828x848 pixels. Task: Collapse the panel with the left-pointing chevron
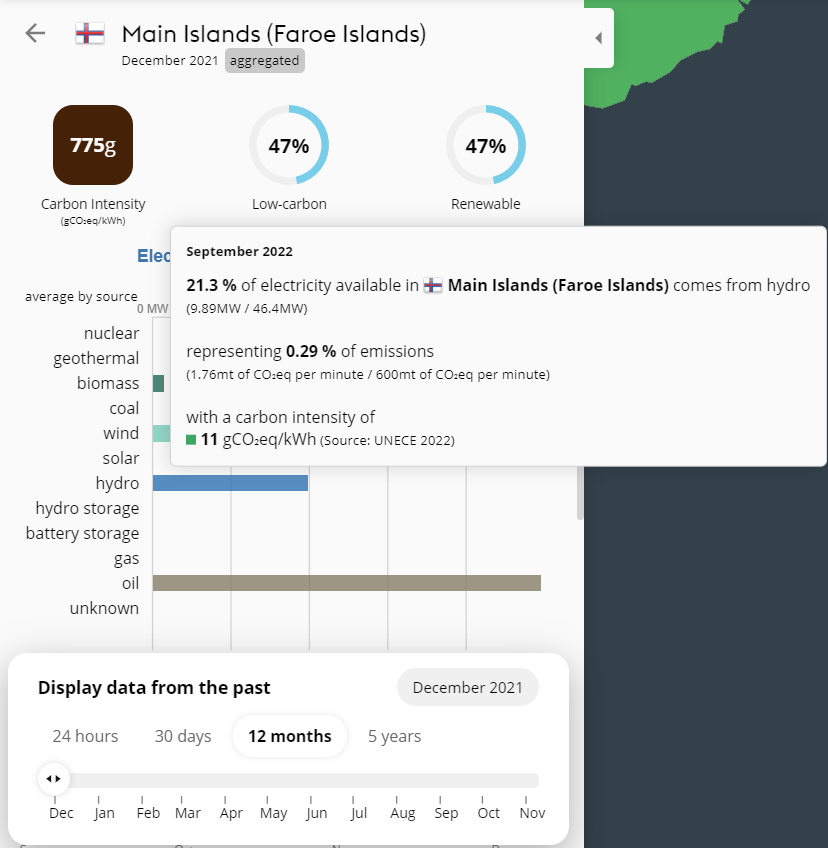click(x=598, y=38)
